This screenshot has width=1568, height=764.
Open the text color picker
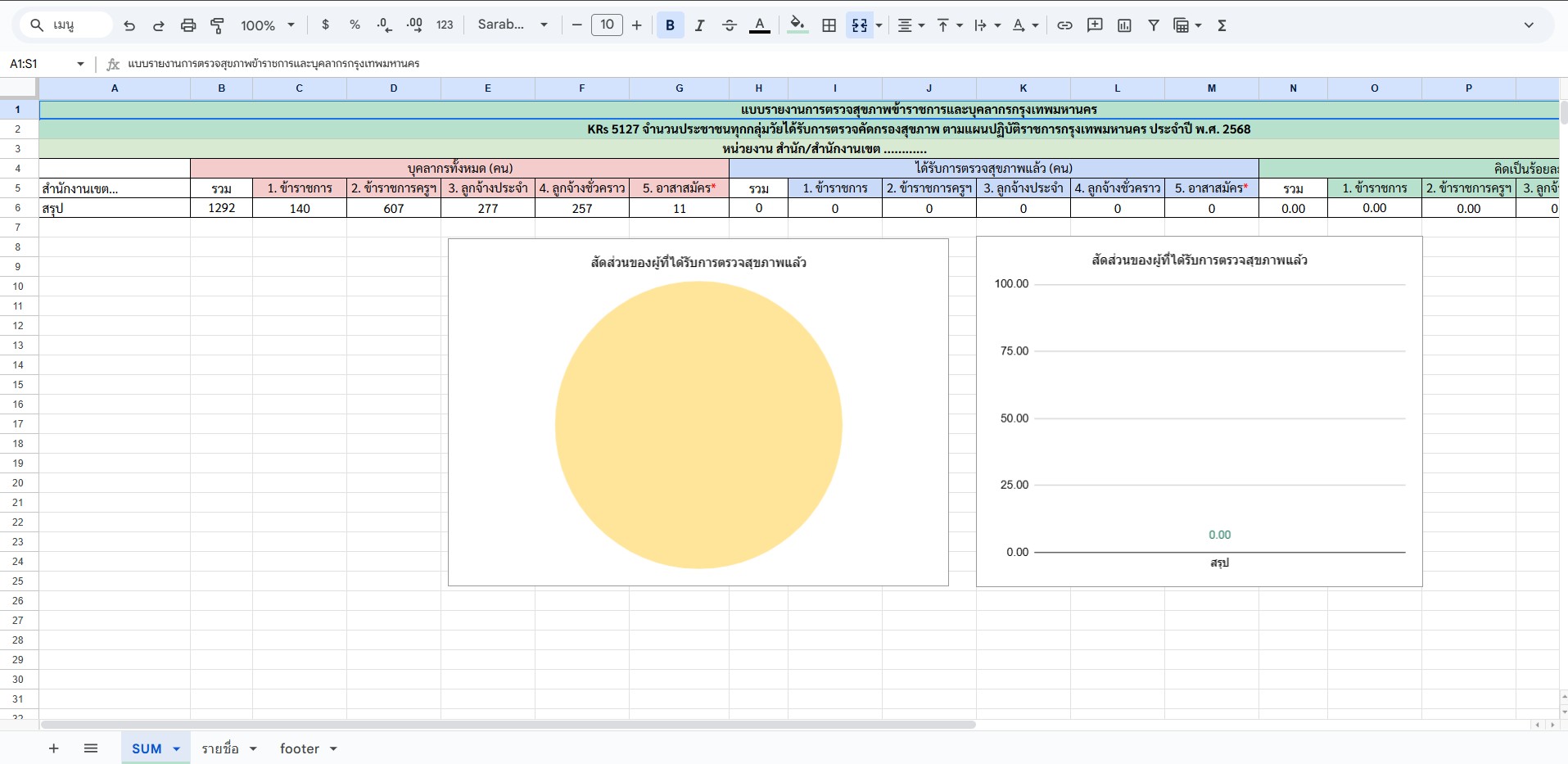pos(760,25)
